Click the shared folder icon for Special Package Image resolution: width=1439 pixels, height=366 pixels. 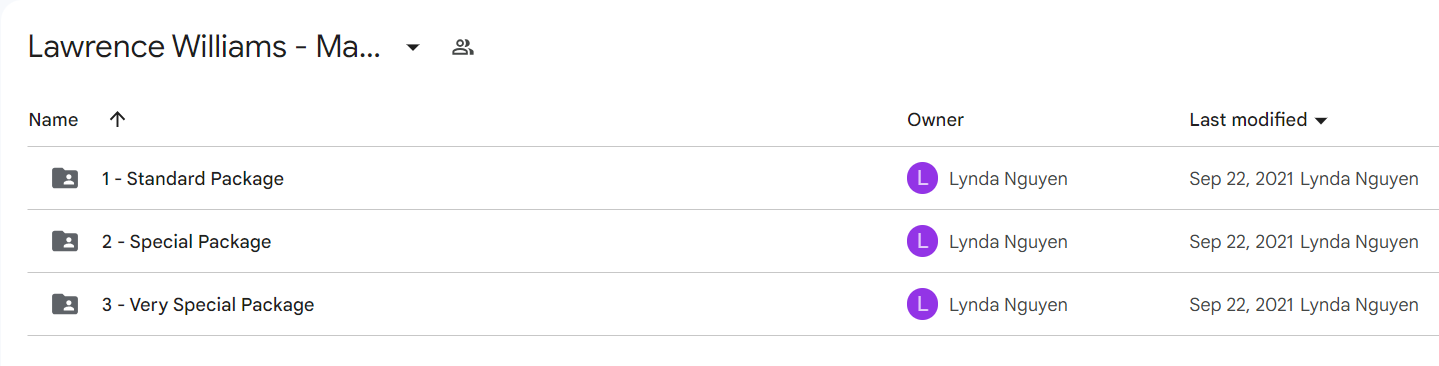[65, 241]
